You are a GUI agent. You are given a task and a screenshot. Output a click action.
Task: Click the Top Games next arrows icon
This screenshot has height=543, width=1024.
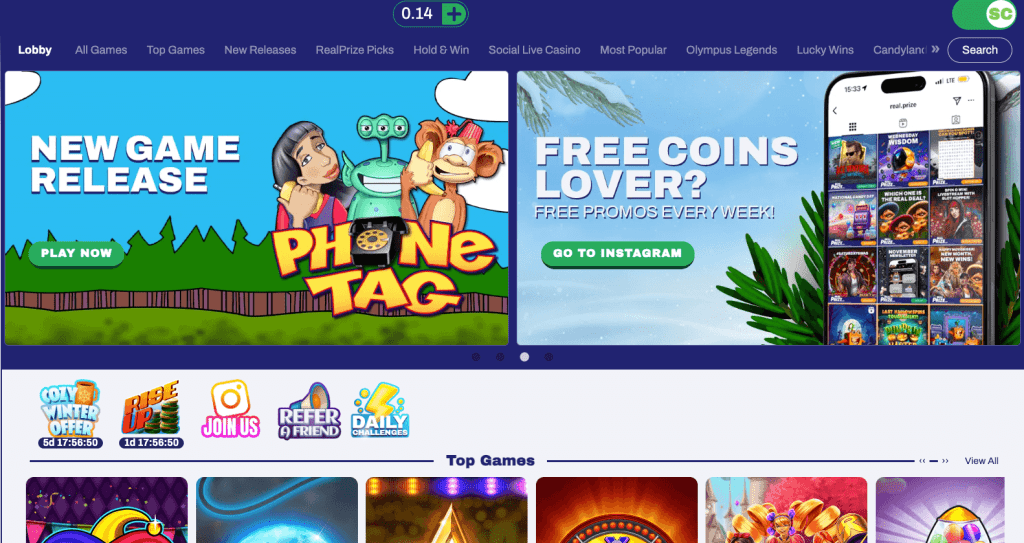(x=945, y=461)
